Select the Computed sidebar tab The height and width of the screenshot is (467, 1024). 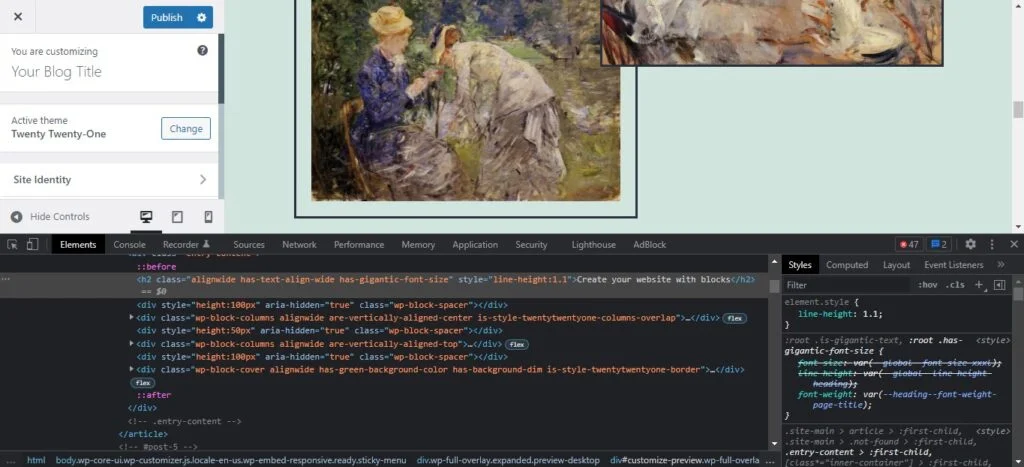point(847,265)
